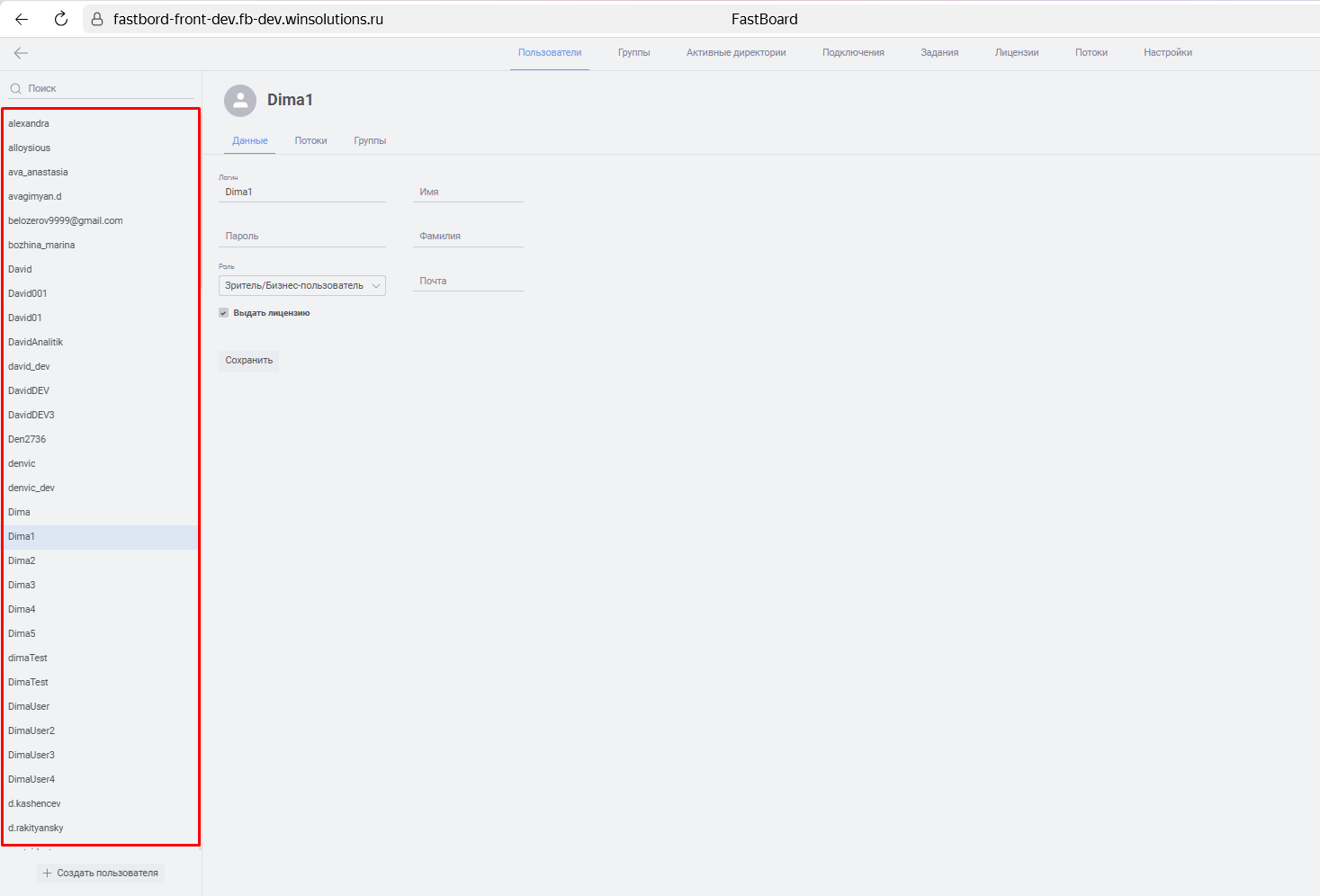1320x896 pixels.
Task: Toggle the 'Выдать лицензию' checkbox
Action: pyautogui.click(x=224, y=313)
